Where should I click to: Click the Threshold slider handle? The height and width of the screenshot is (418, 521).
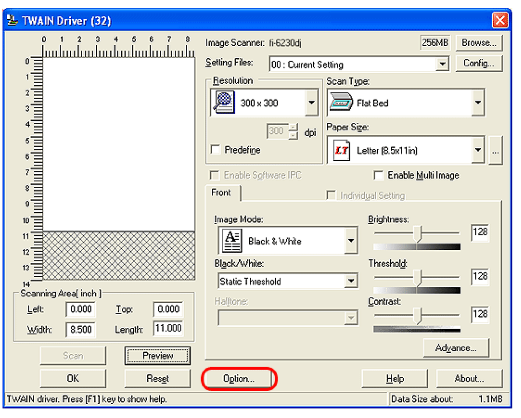417,277
